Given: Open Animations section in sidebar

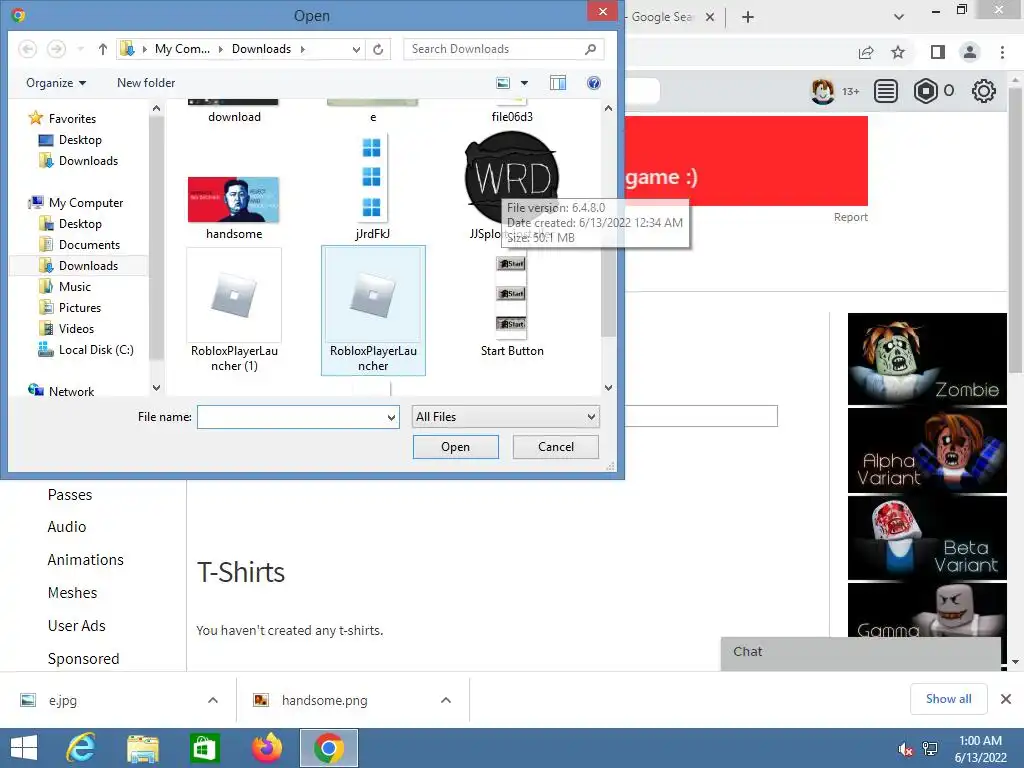Looking at the screenshot, I should pos(86,560).
